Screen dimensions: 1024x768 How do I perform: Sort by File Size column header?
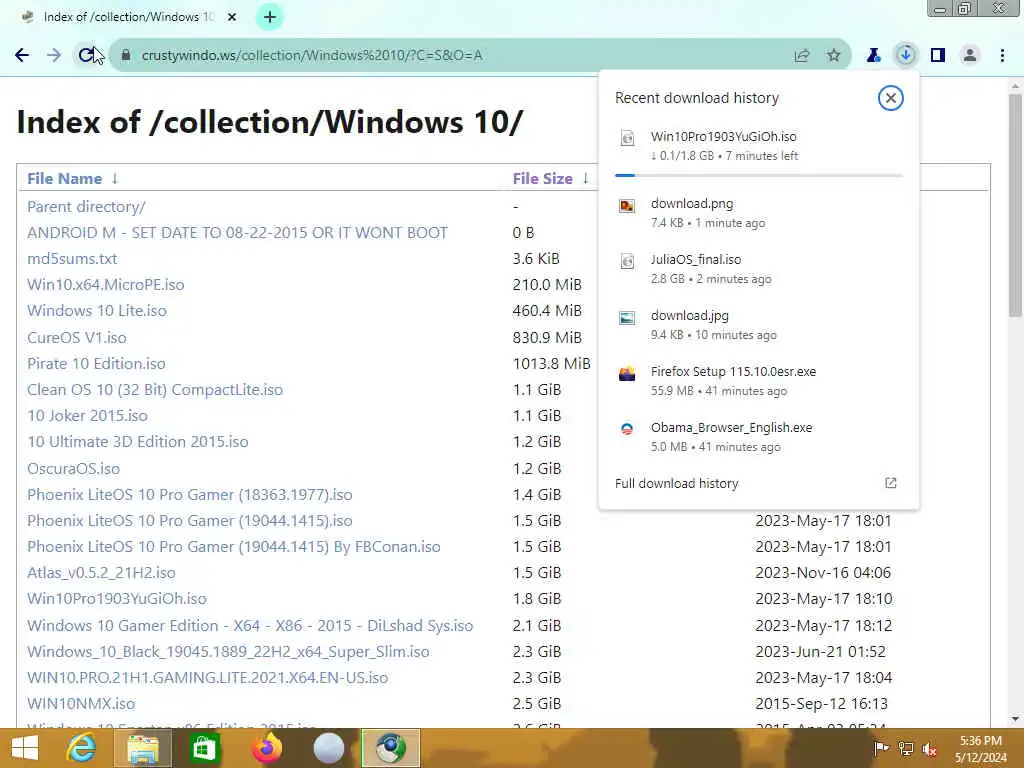(543, 178)
